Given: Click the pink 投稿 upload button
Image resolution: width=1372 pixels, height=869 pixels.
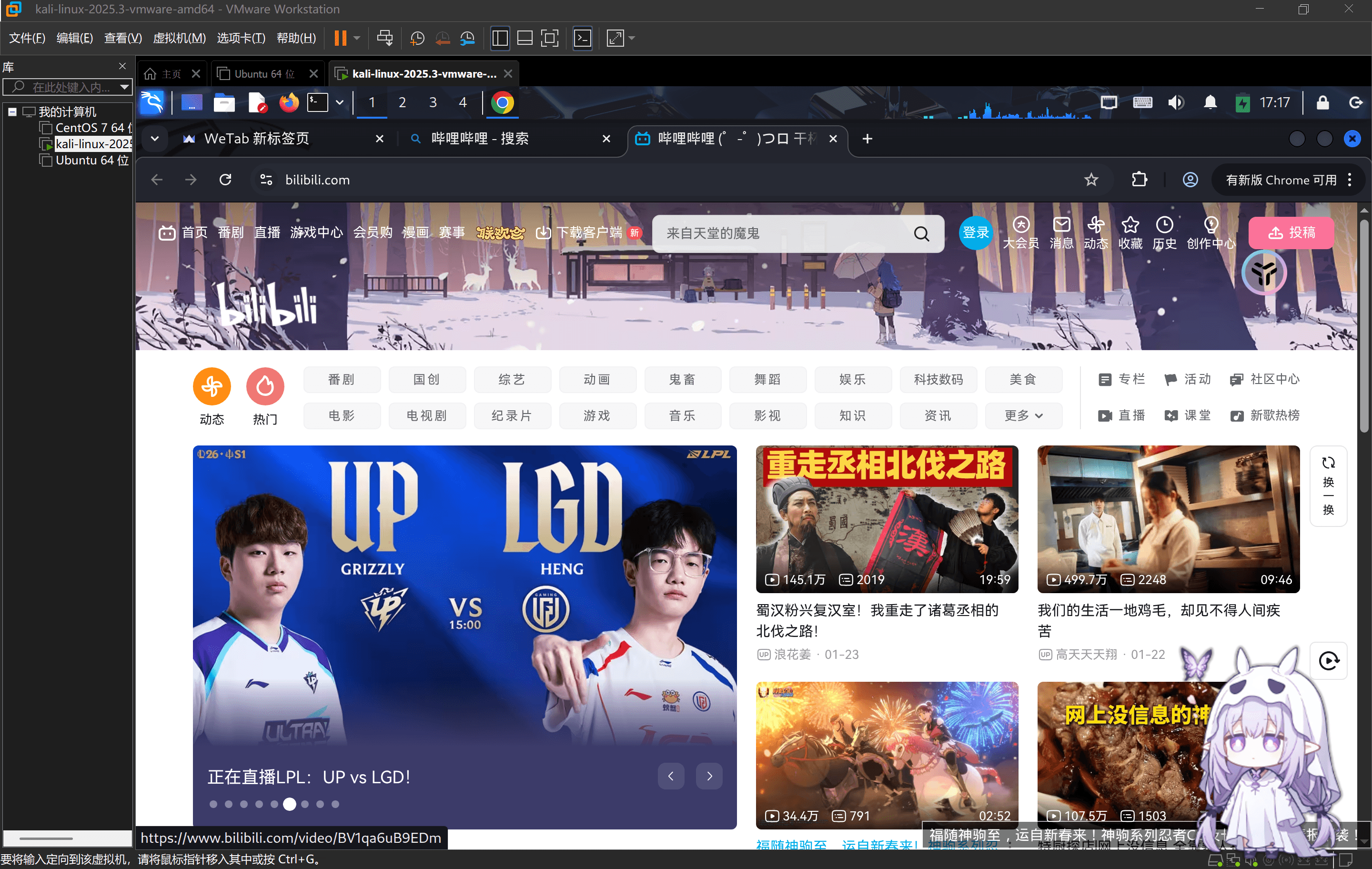Looking at the screenshot, I should (1291, 232).
